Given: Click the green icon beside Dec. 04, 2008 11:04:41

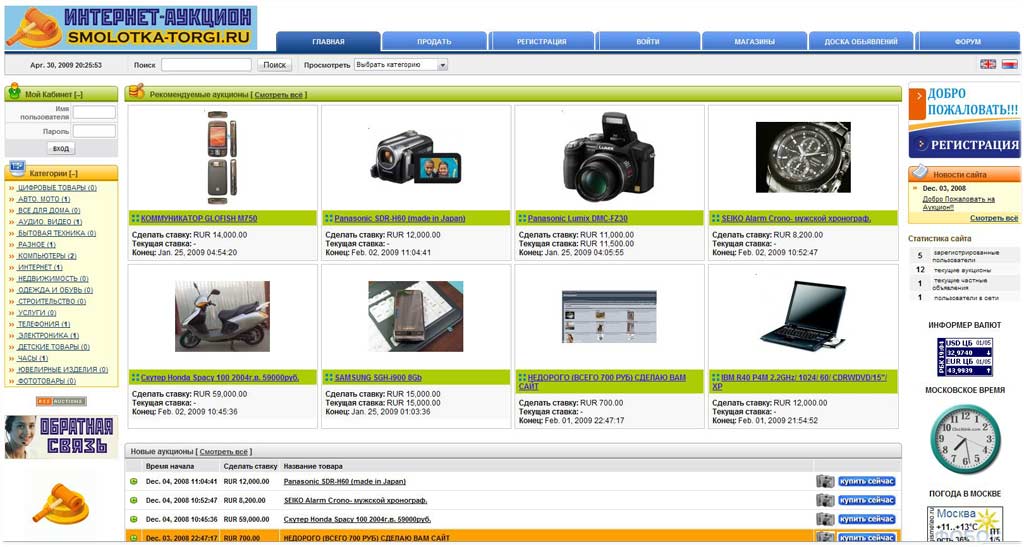Looking at the screenshot, I should (x=134, y=481).
